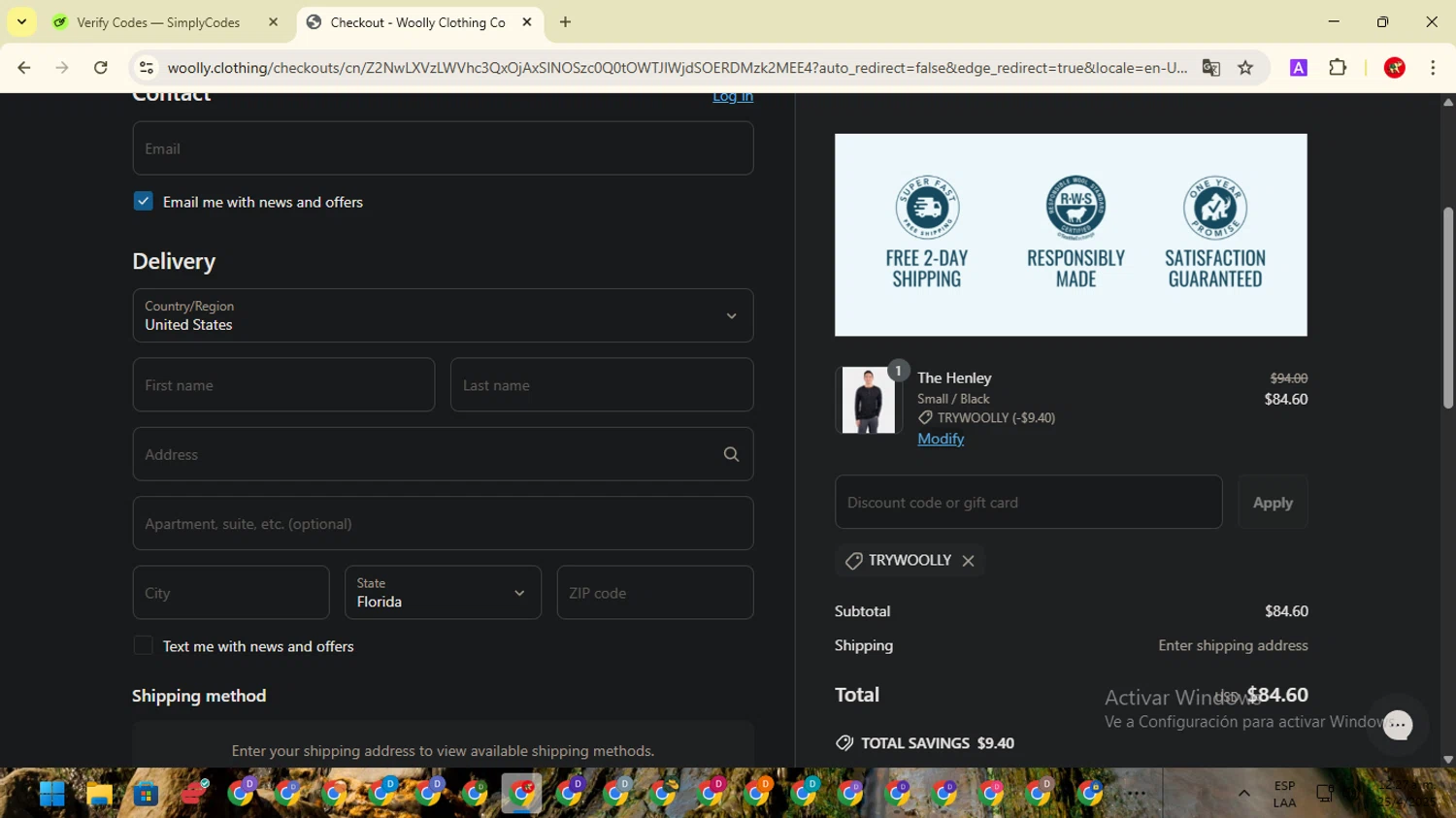
Task: Click the page vertical scrollbar thumb
Action: pos(1448,309)
